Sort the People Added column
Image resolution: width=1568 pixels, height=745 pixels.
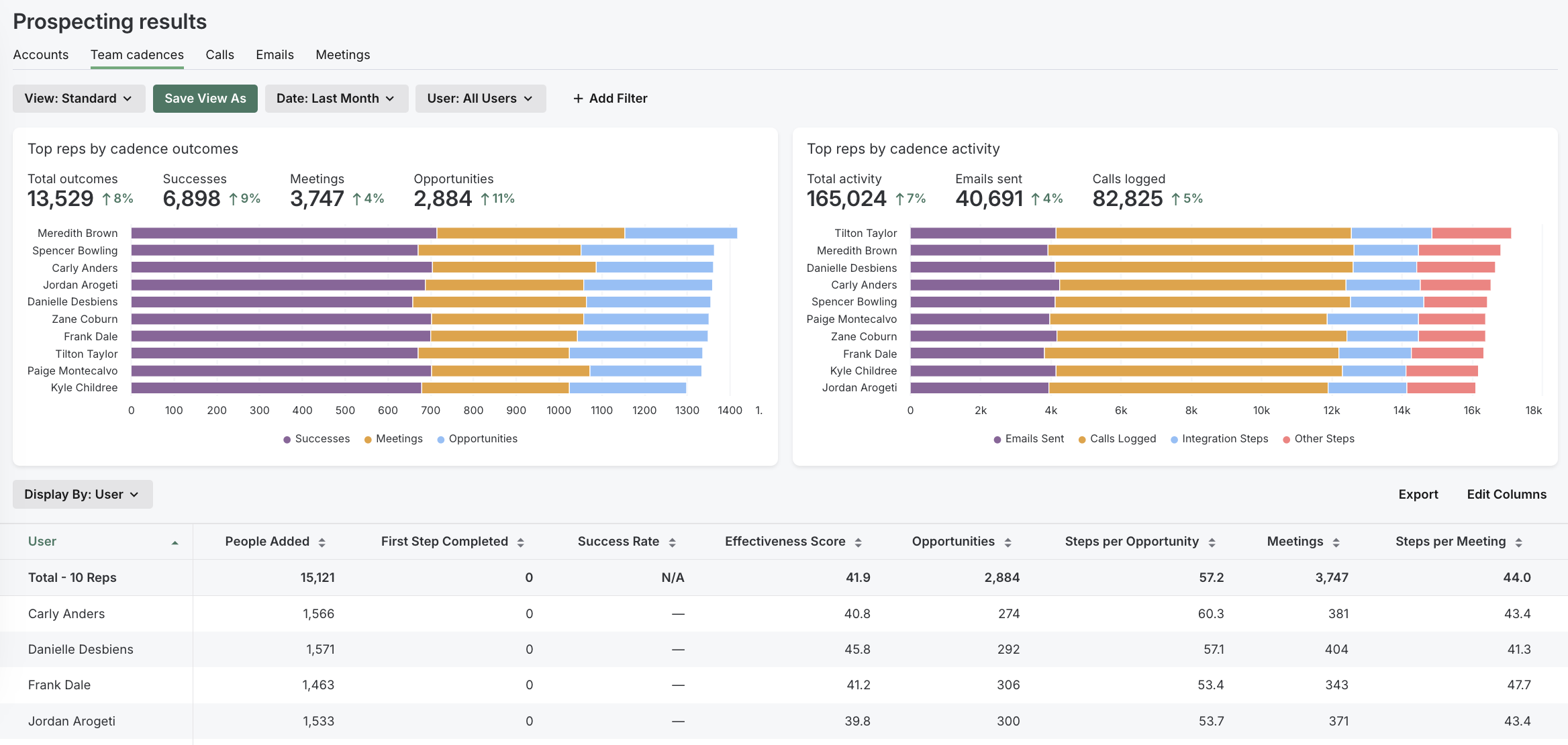(x=322, y=541)
